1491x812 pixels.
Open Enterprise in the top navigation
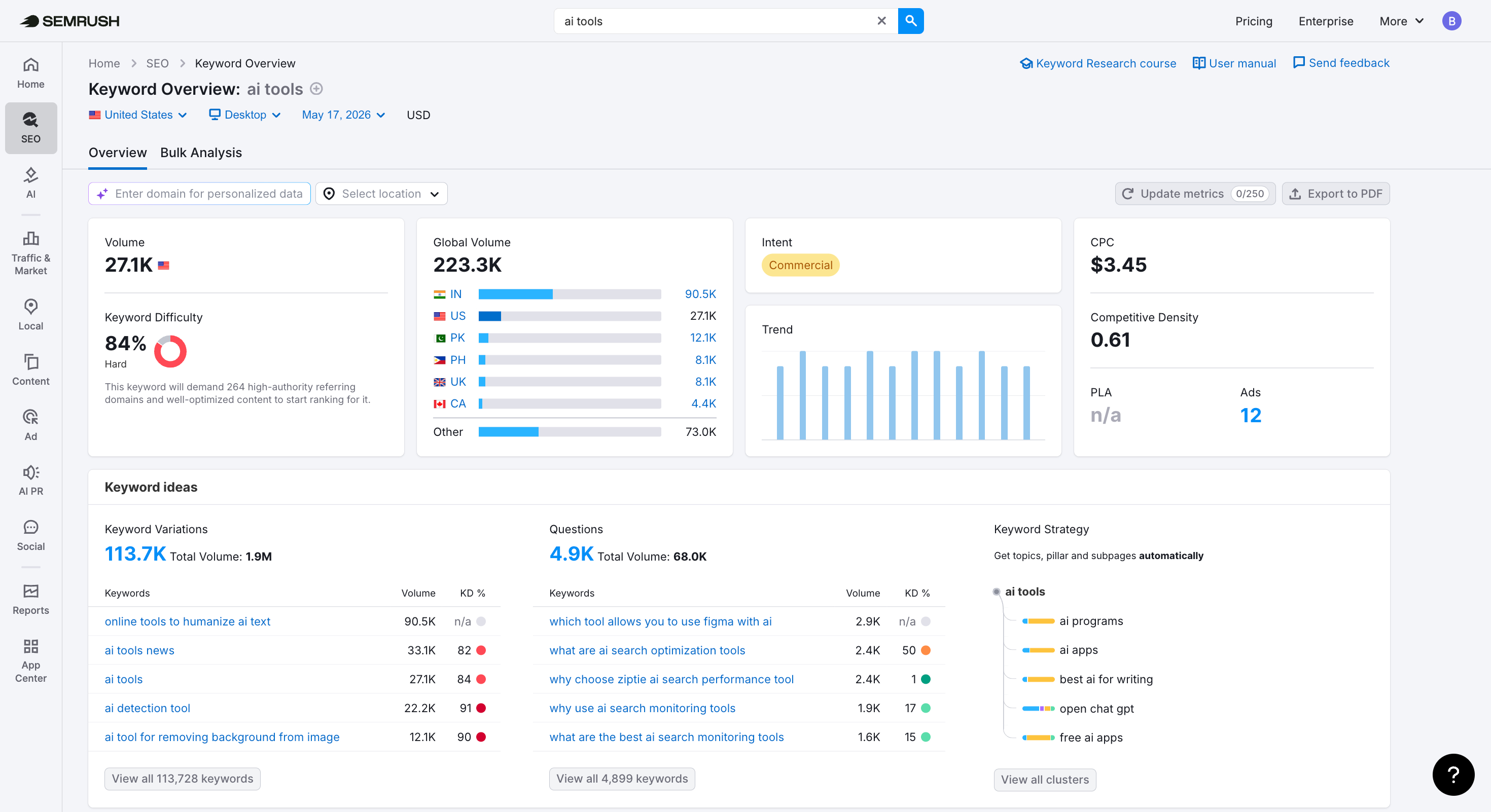click(1326, 21)
